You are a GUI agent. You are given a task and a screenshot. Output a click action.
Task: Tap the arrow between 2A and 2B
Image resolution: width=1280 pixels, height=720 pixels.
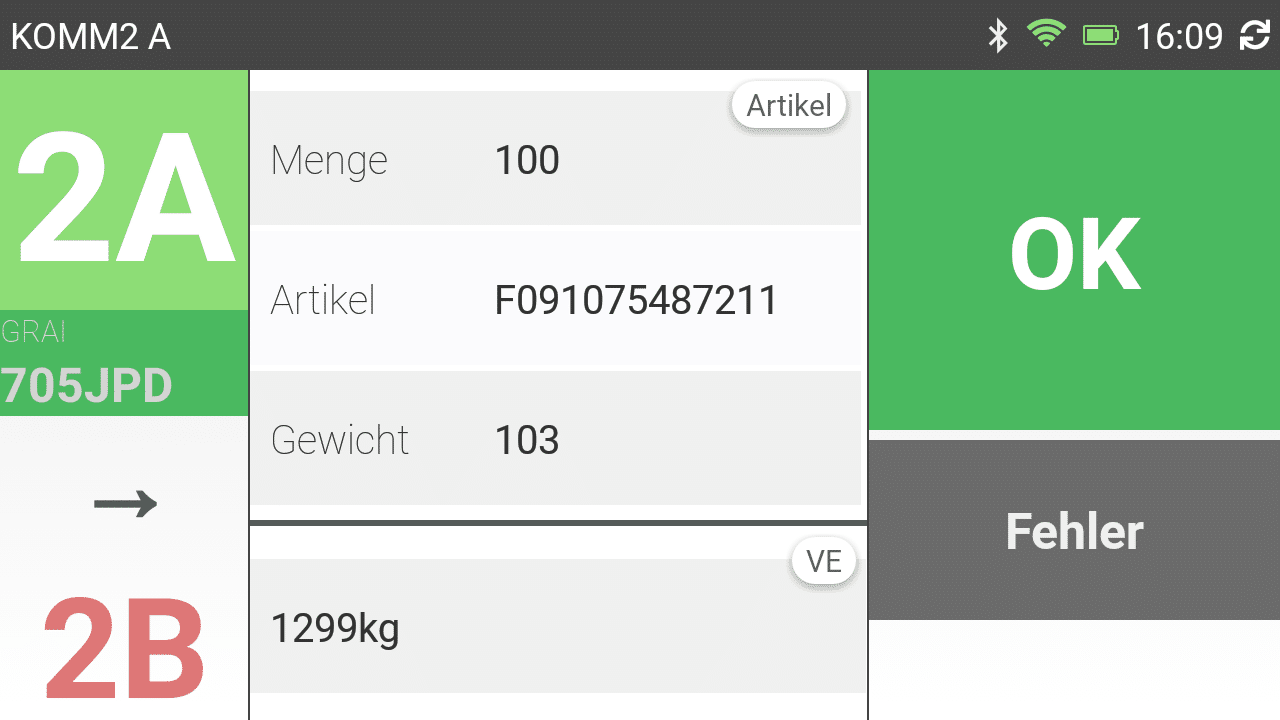pyautogui.click(x=126, y=503)
